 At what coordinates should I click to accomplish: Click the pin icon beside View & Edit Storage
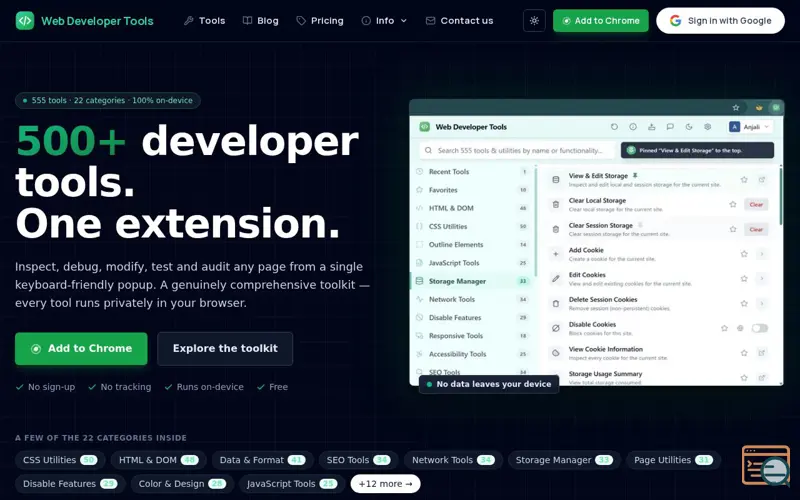click(635, 176)
